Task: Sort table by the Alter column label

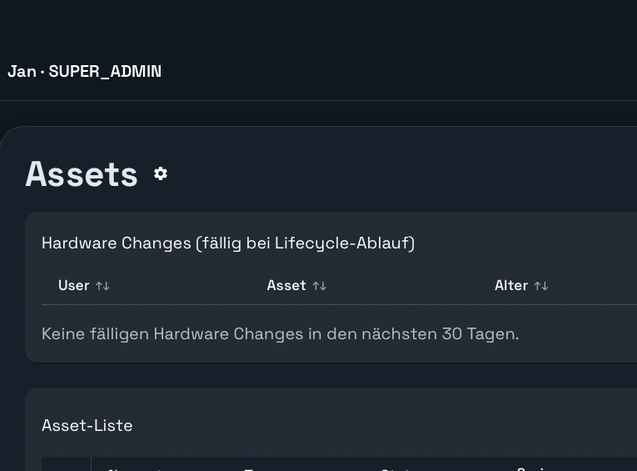Action: (511, 286)
